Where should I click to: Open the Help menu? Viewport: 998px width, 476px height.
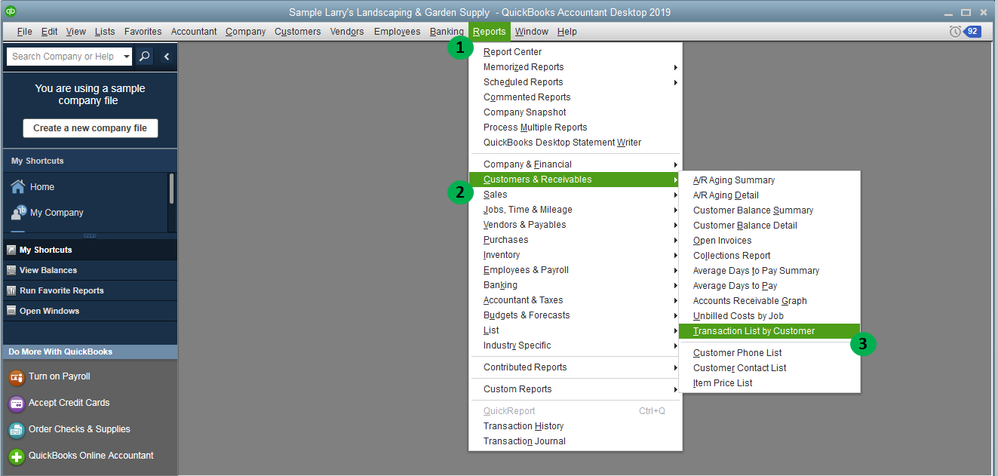[x=566, y=32]
